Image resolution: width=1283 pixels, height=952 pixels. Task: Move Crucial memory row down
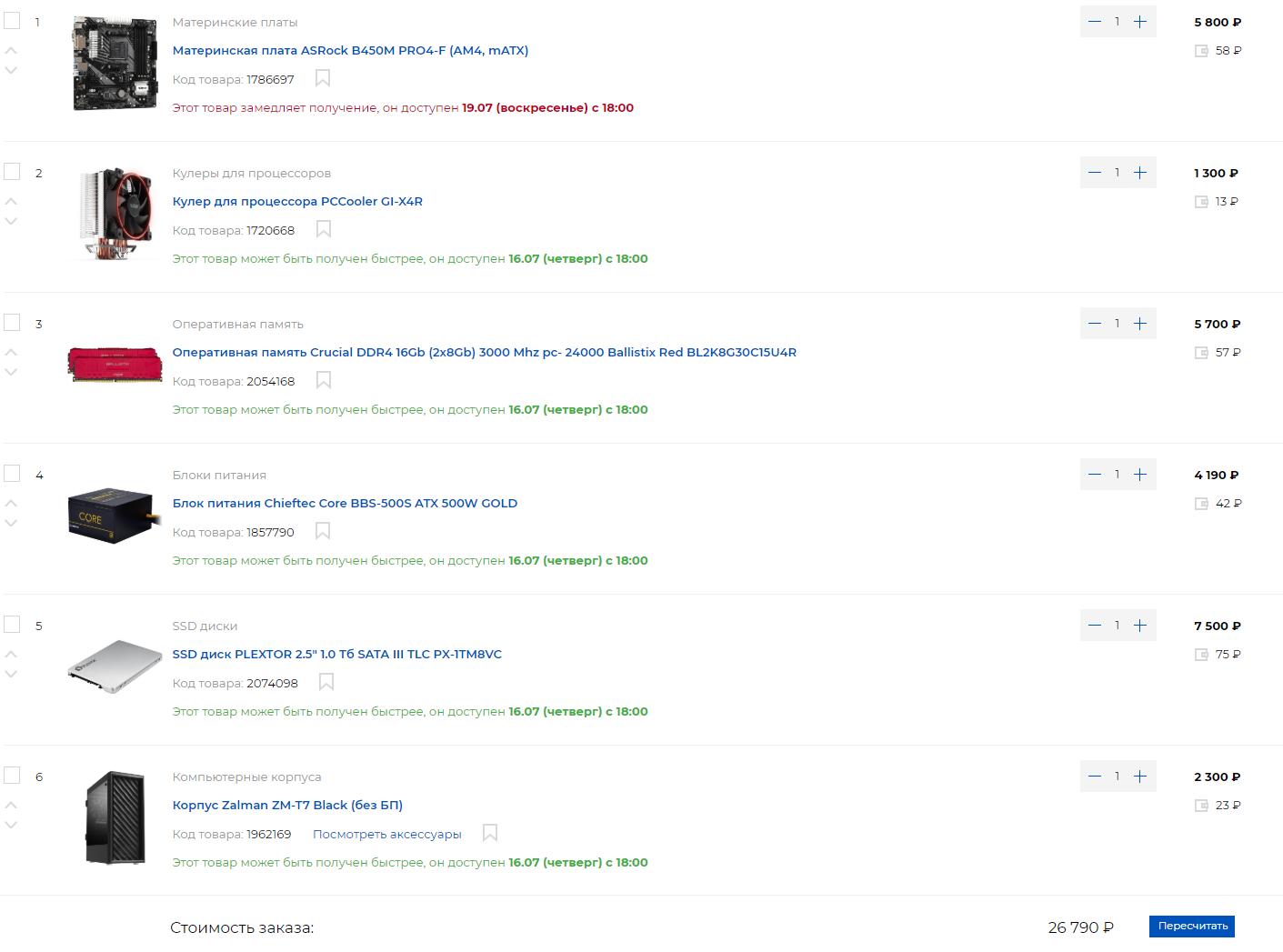tap(11, 372)
